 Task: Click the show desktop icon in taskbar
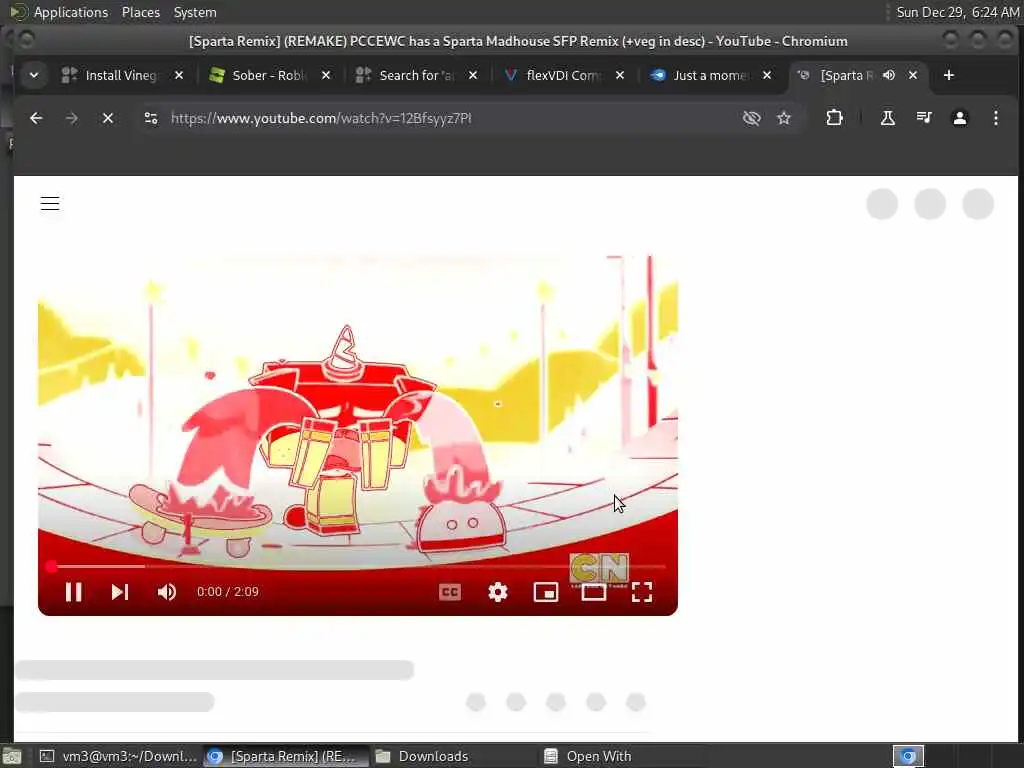12,757
